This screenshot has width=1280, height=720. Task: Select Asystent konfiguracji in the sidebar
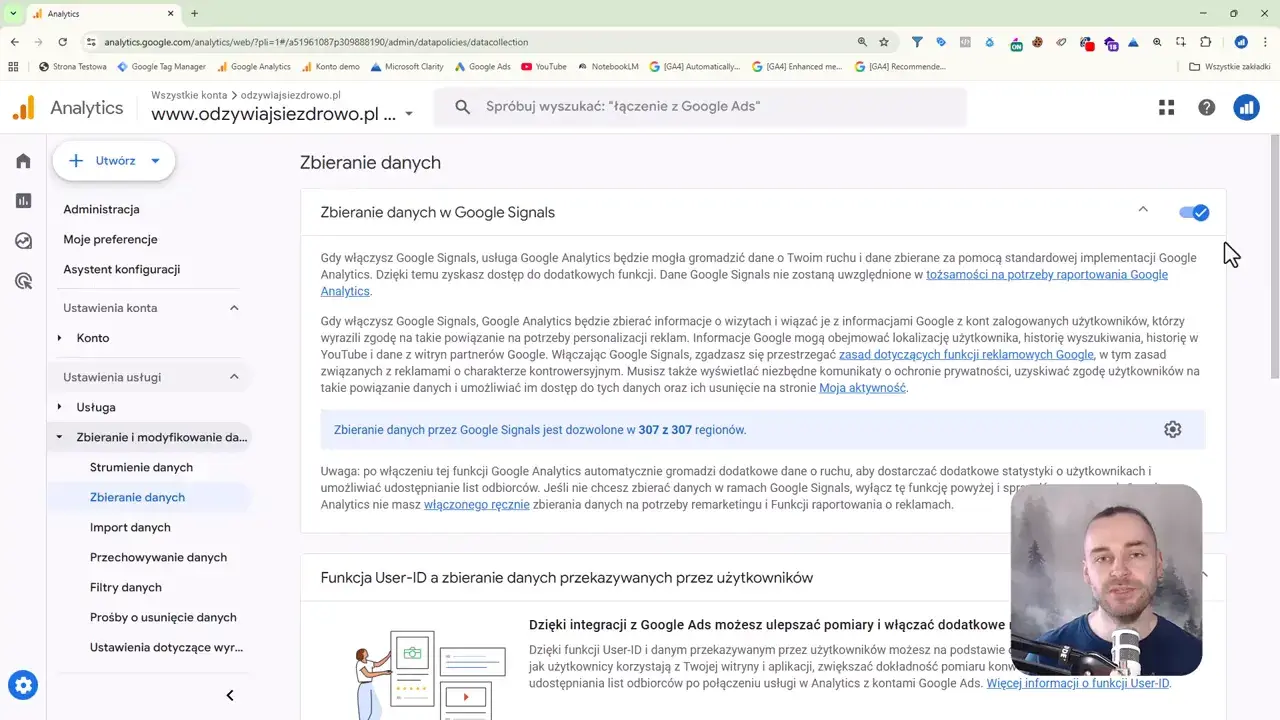[121, 269]
